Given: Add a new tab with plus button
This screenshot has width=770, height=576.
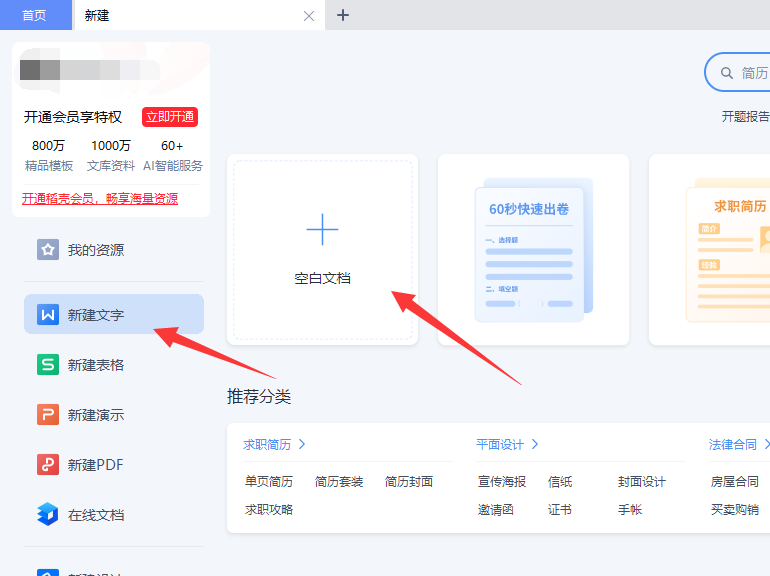Looking at the screenshot, I should (343, 15).
